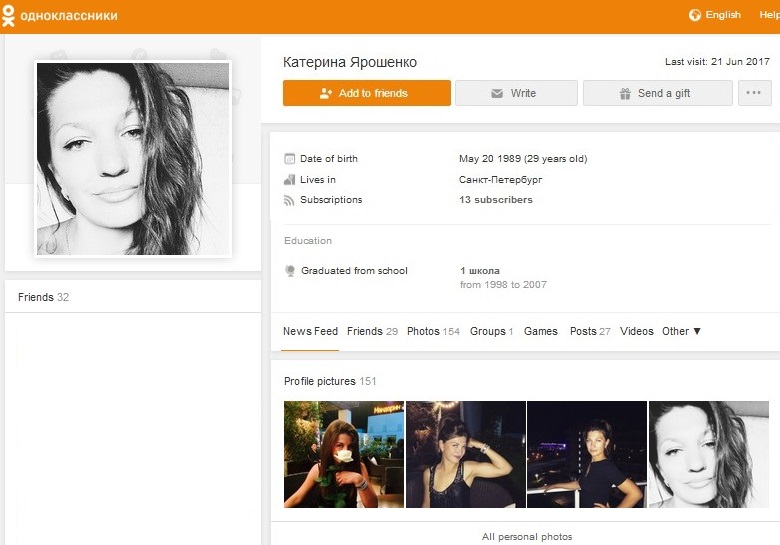Open the night balcony photo
The width and height of the screenshot is (780, 545).
587,454
